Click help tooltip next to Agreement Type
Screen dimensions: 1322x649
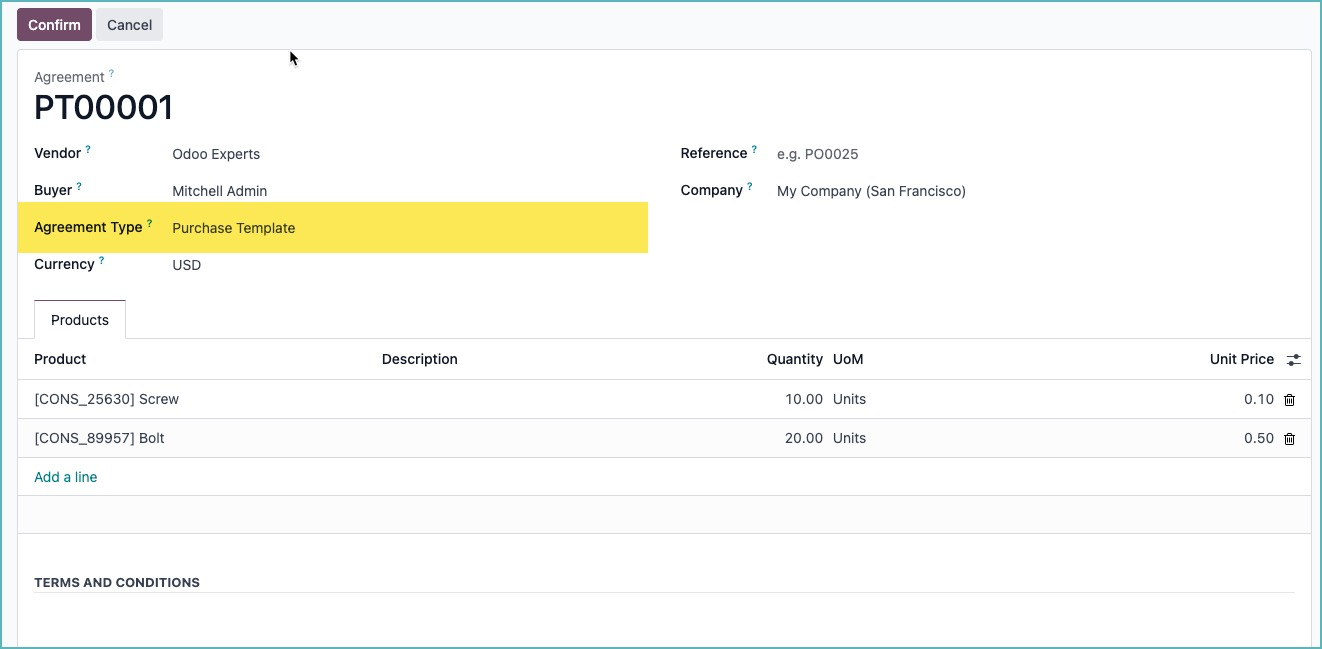click(x=149, y=224)
